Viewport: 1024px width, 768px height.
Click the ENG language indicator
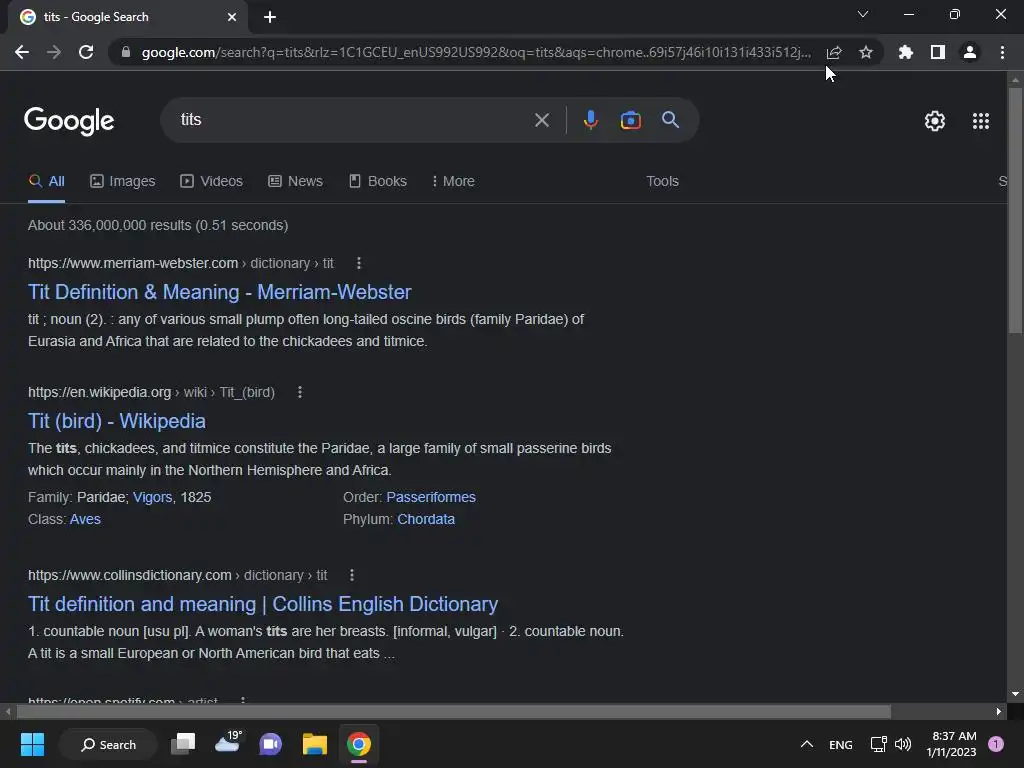pyautogui.click(x=840, y=744)
